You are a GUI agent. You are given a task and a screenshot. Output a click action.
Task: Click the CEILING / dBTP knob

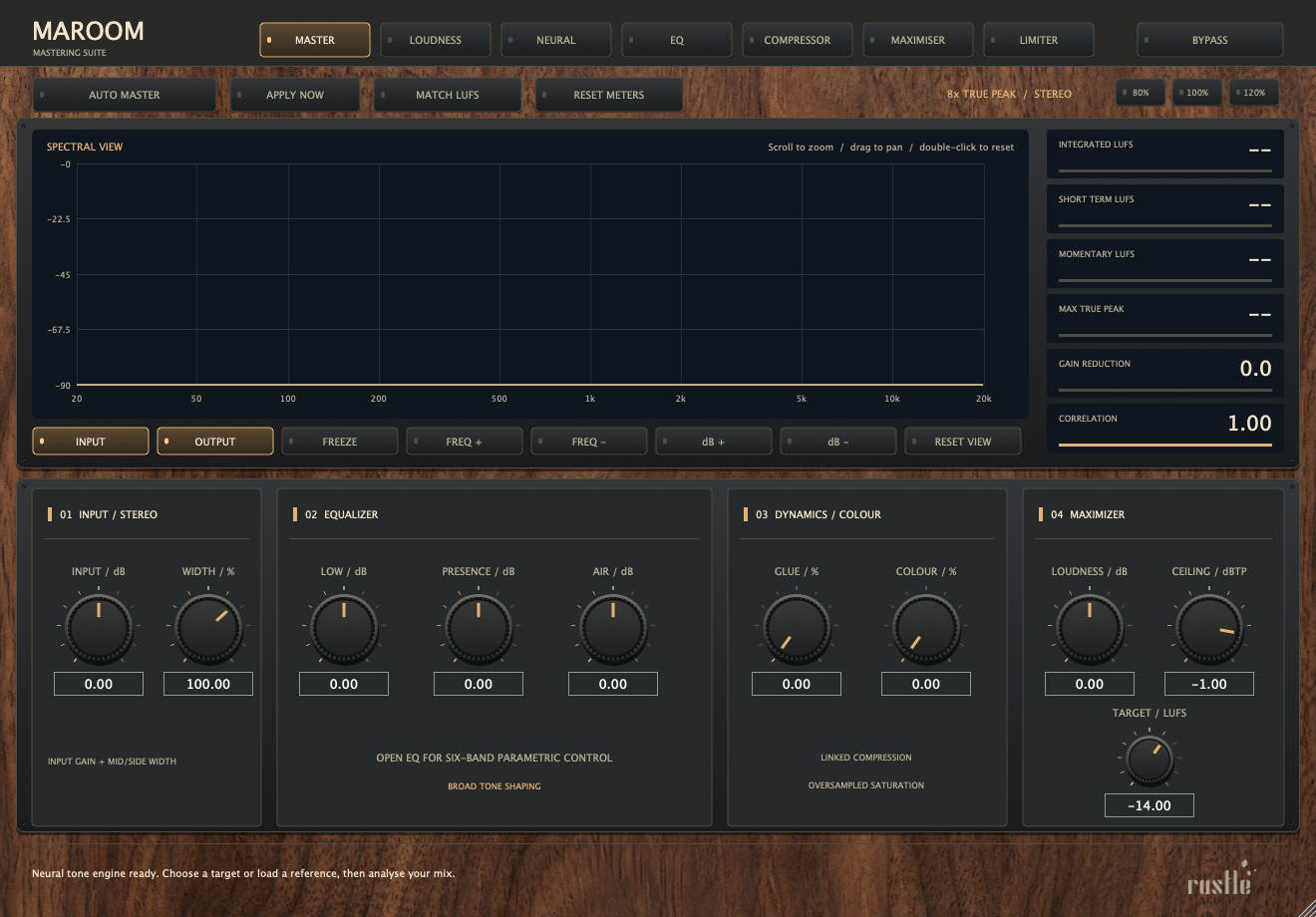[x=1209, y=629]
